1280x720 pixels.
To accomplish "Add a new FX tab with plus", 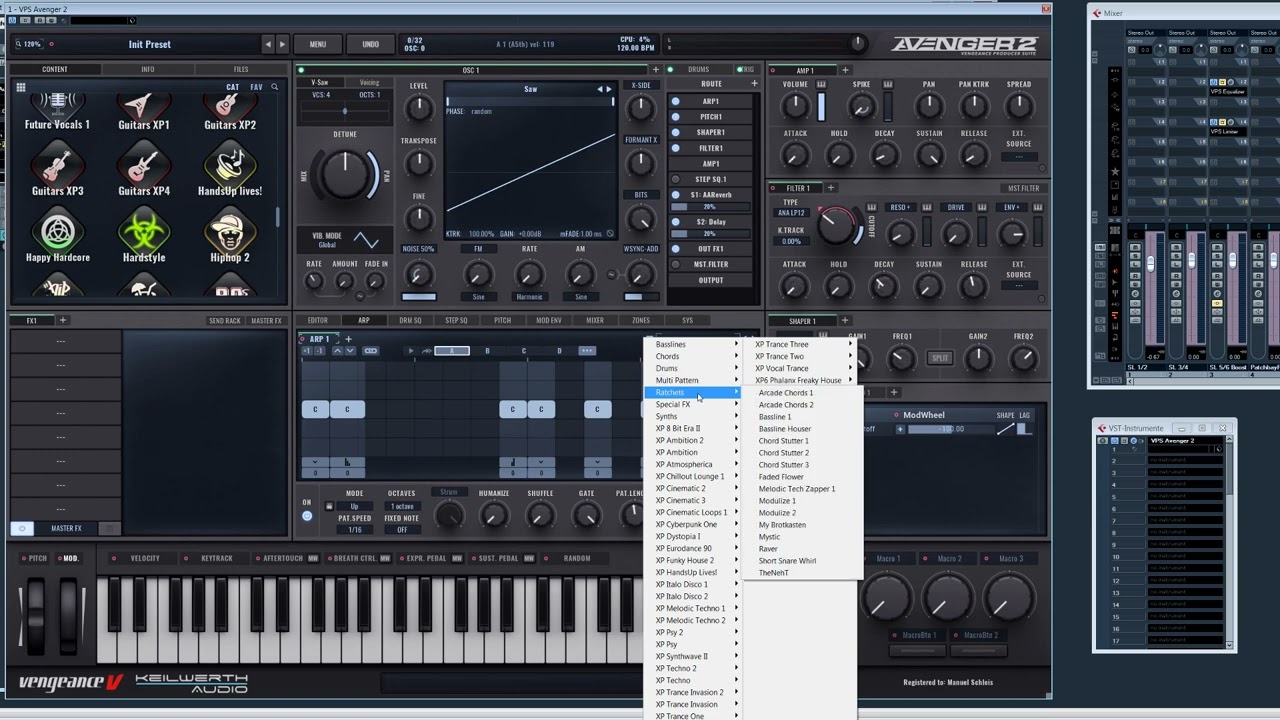I will [63, 320].
